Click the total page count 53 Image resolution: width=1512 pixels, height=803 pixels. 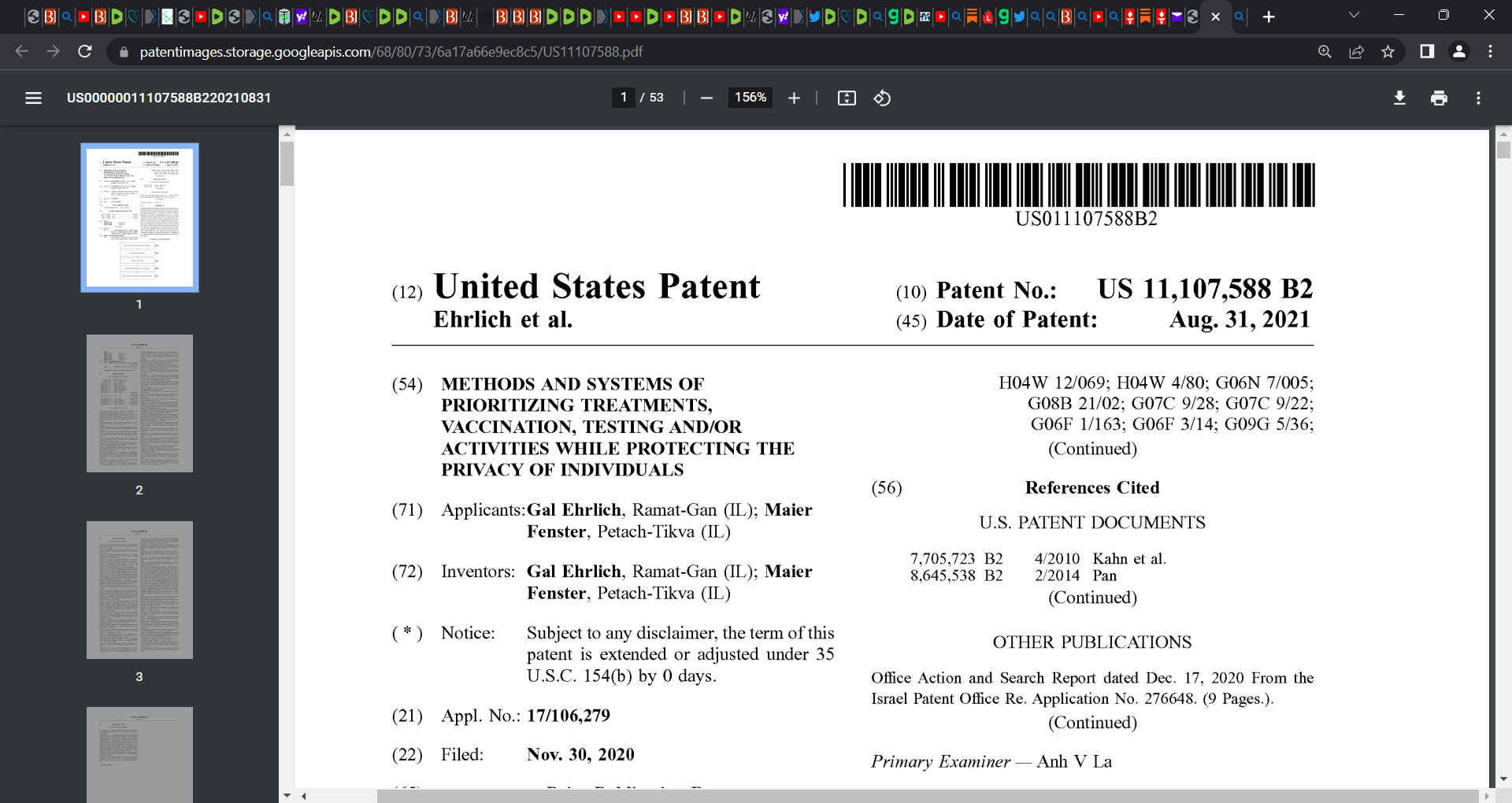(657, 98)
